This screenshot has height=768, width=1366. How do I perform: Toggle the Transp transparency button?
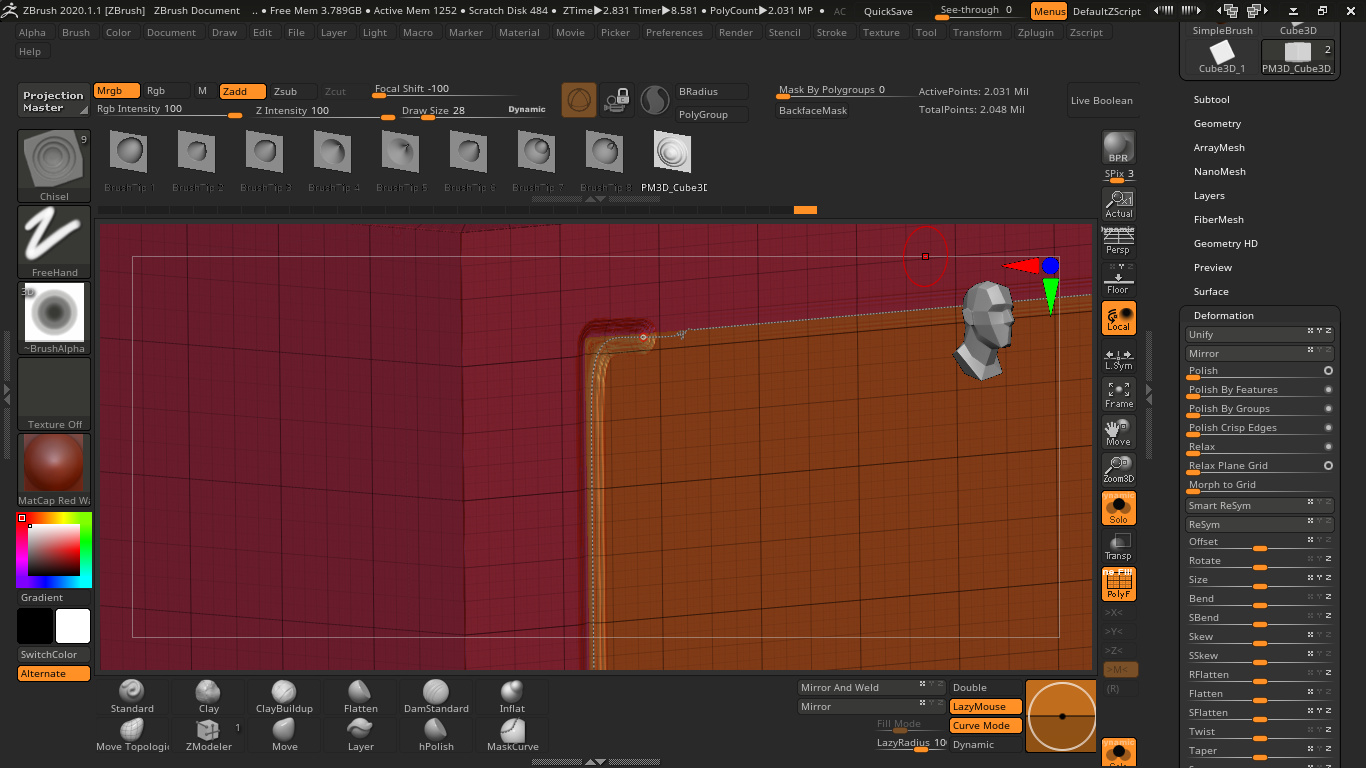[x=1119, y=546]
